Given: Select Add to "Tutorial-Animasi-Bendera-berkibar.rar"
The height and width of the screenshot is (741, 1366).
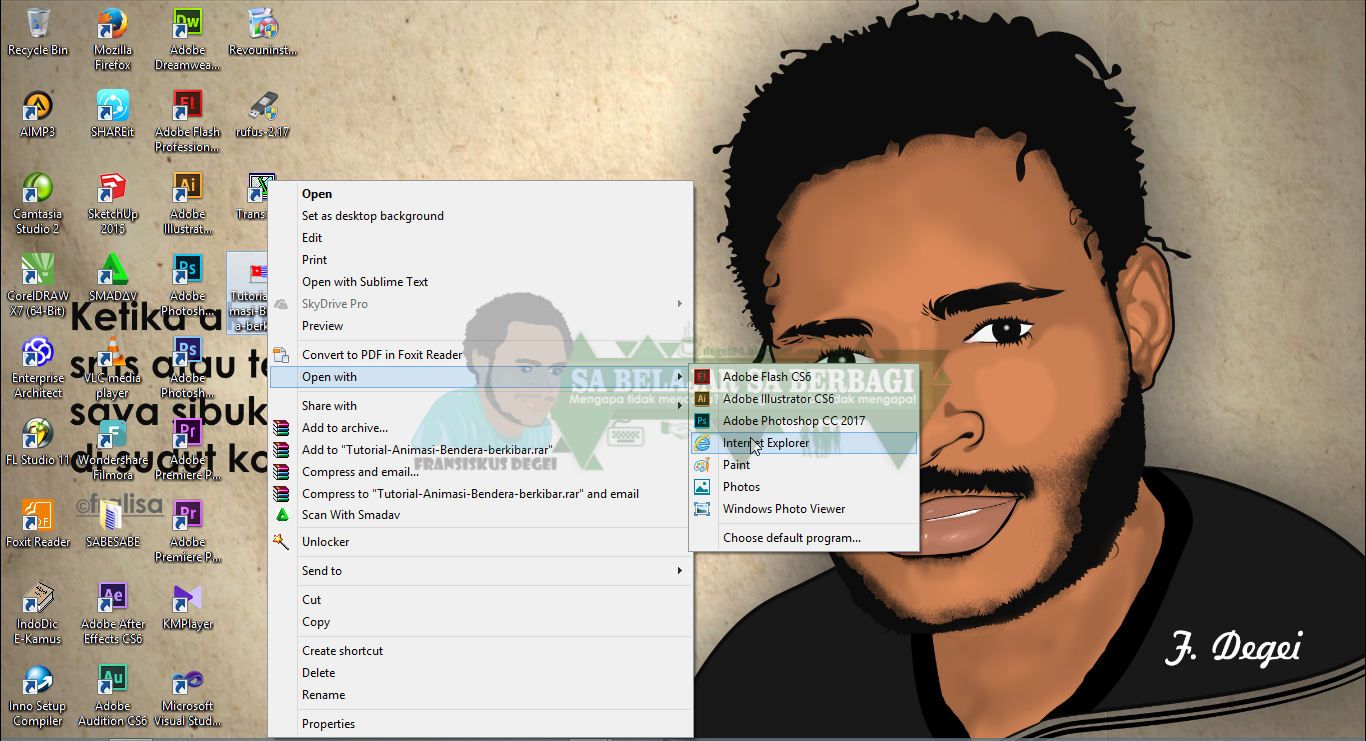Looking at the screenshot, I should [x=480, y=450].
